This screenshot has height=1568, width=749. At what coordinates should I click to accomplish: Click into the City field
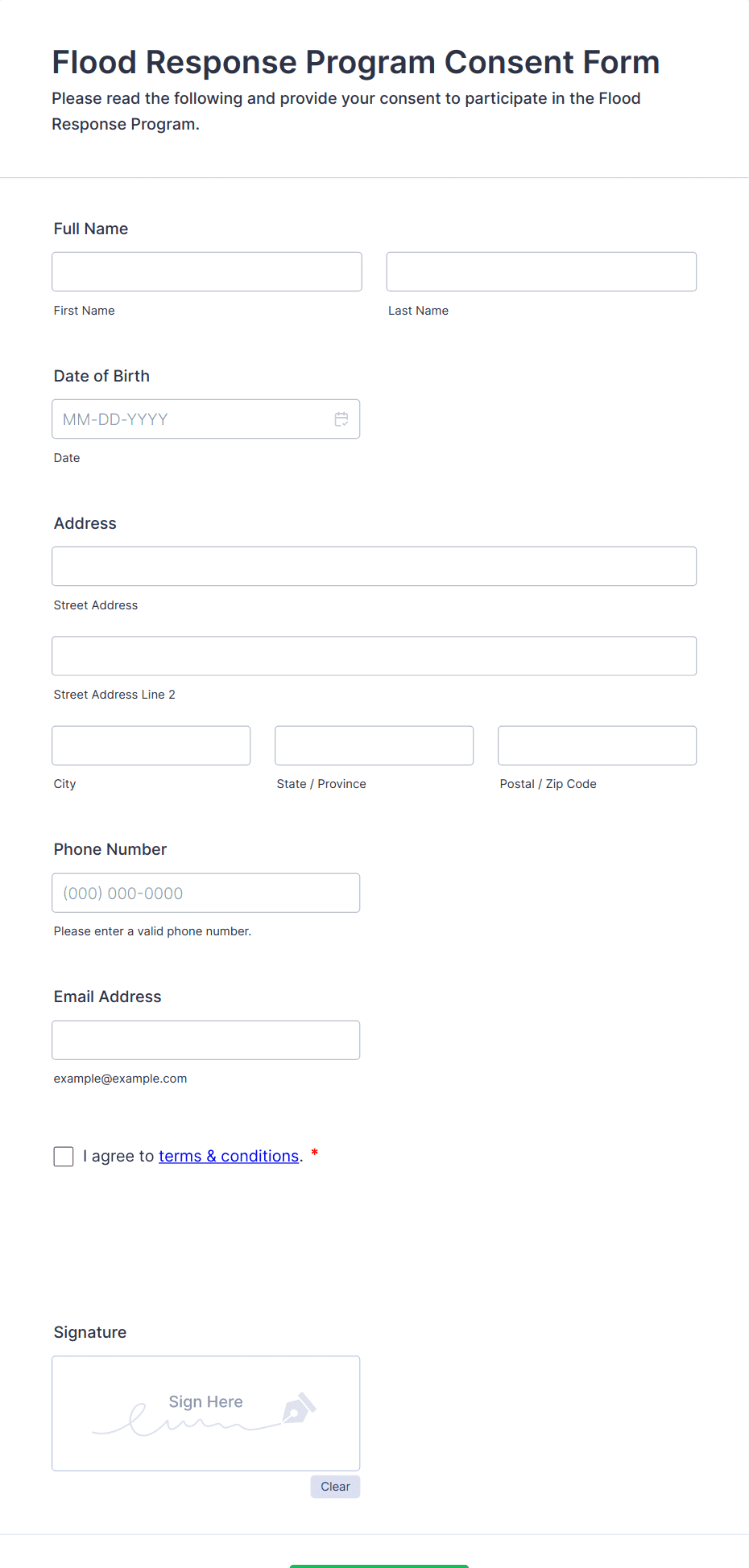(151, 745)
